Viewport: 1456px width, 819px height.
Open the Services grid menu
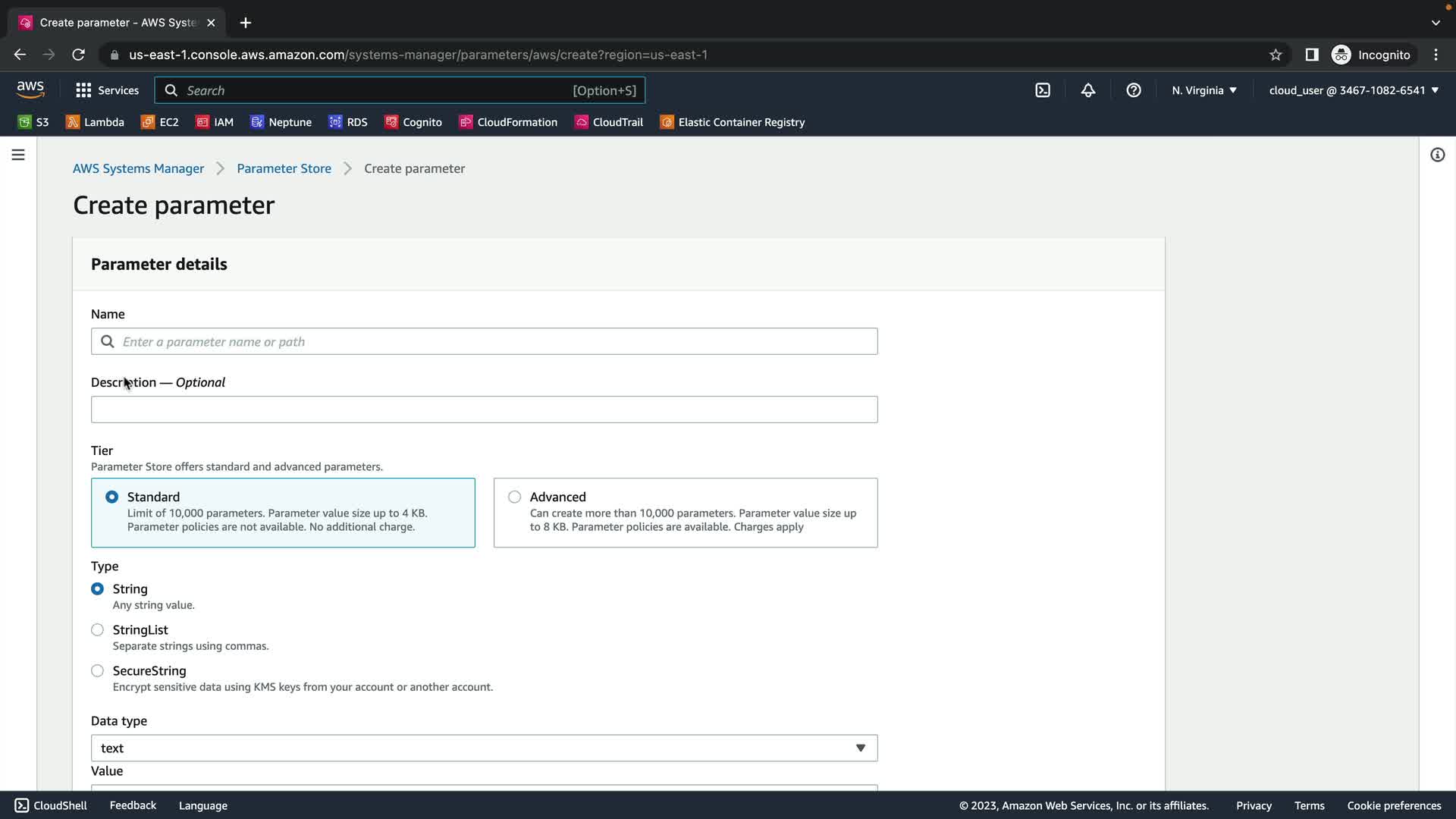[107, 90]
